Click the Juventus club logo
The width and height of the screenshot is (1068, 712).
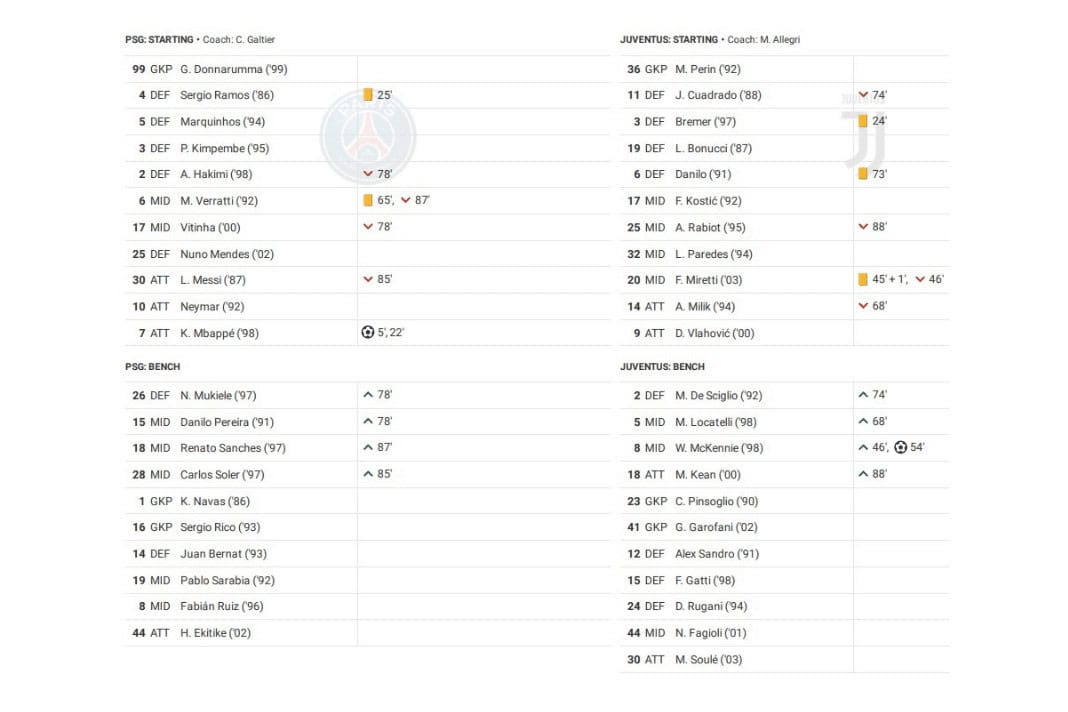[862, 134]
